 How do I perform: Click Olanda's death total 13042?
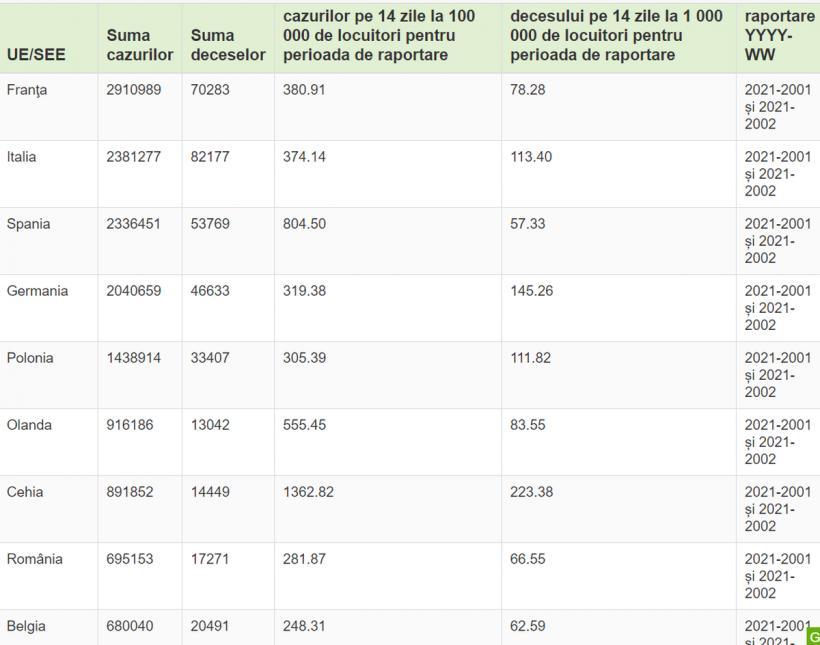pyautogui.click(x=210, y=425)
